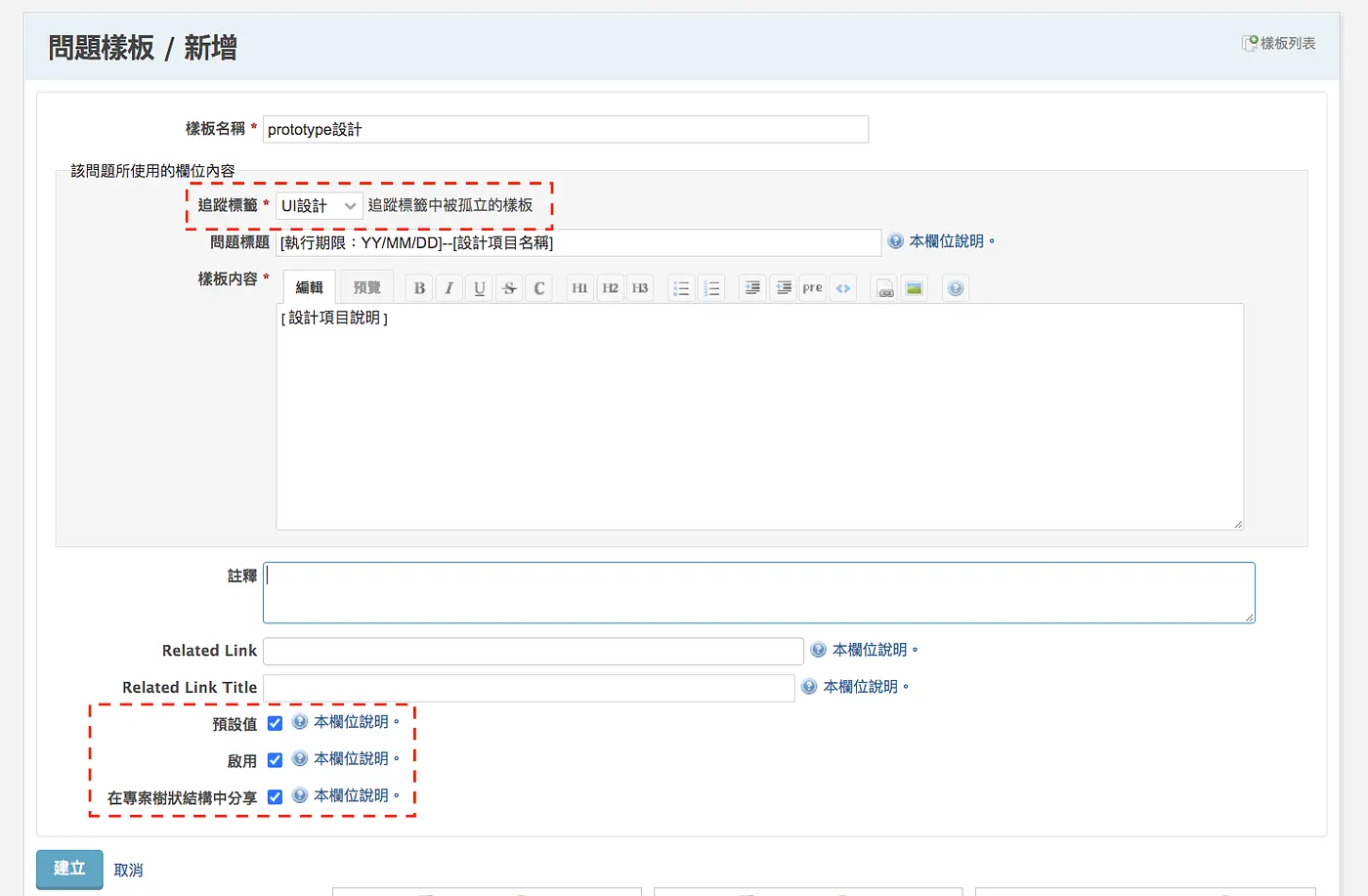Insert H3 heading
Image resolution: width=1368 pixels, height=896 pixels.
click(x=640, y=288)
